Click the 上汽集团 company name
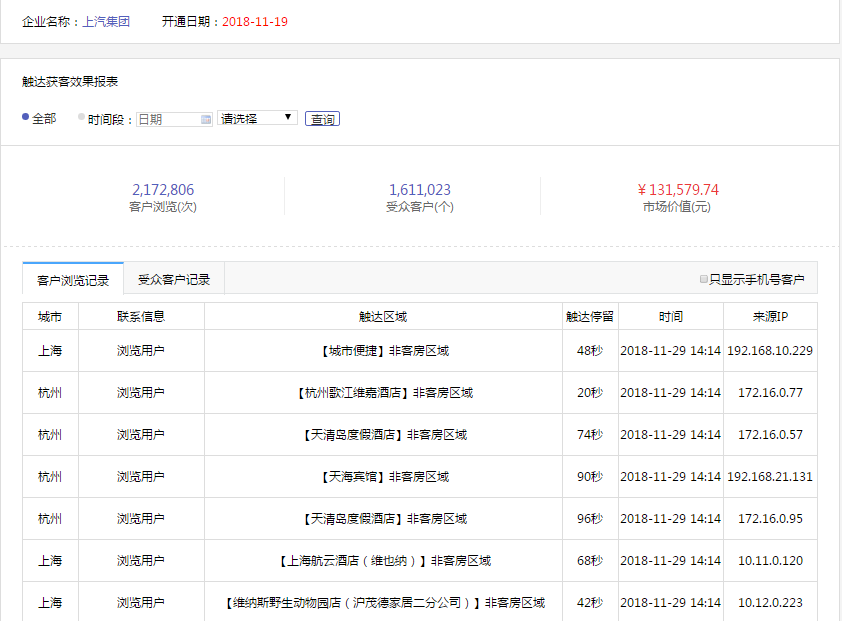 coord(107,21)
